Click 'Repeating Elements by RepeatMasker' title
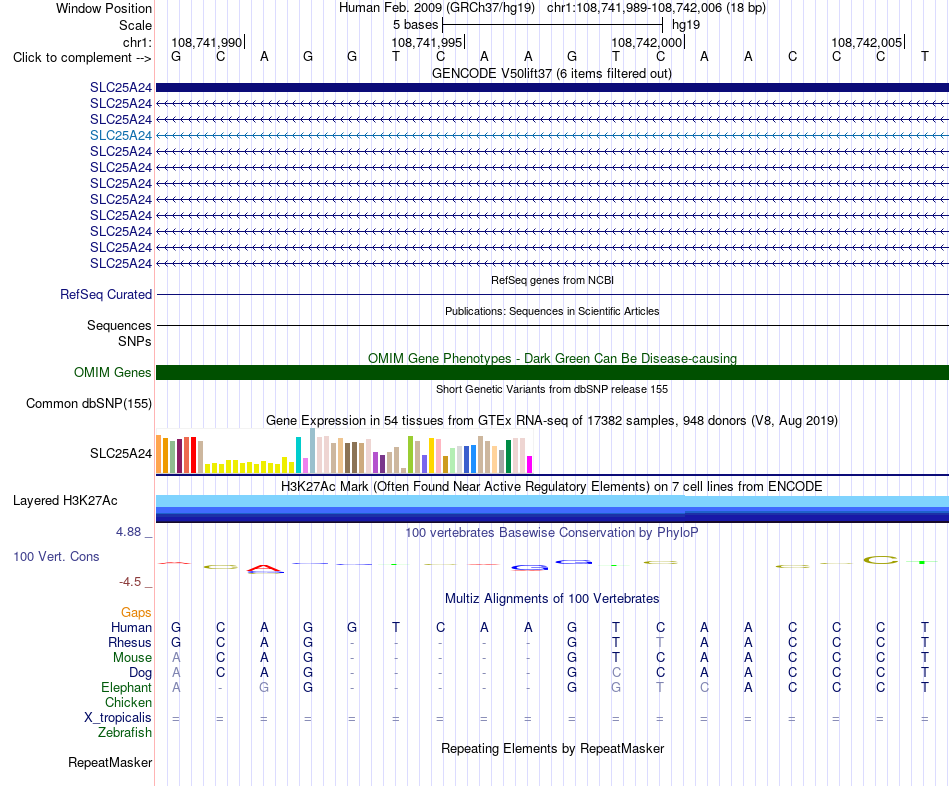 (553, 748)
